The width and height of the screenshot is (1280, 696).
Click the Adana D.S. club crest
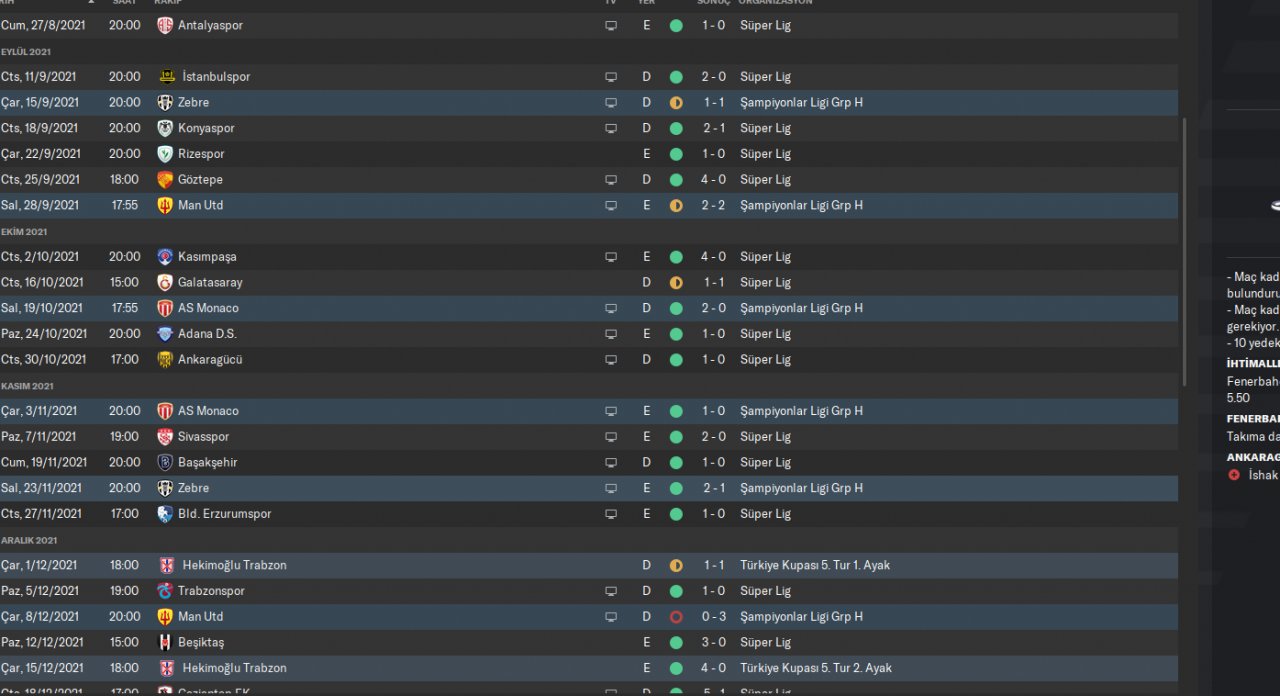coord(165,334)
